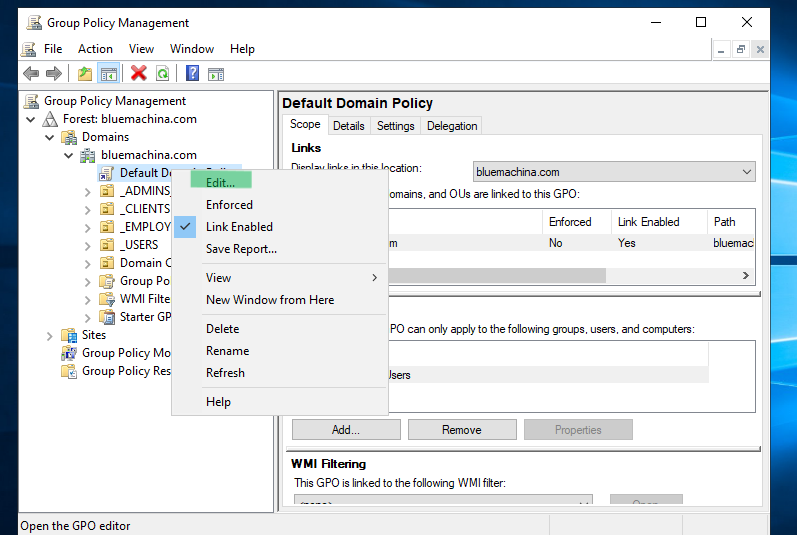The height and width of the screenshot is (535, 797).
Task: Open the Delegation tab
Action: [x=452, y=125]
